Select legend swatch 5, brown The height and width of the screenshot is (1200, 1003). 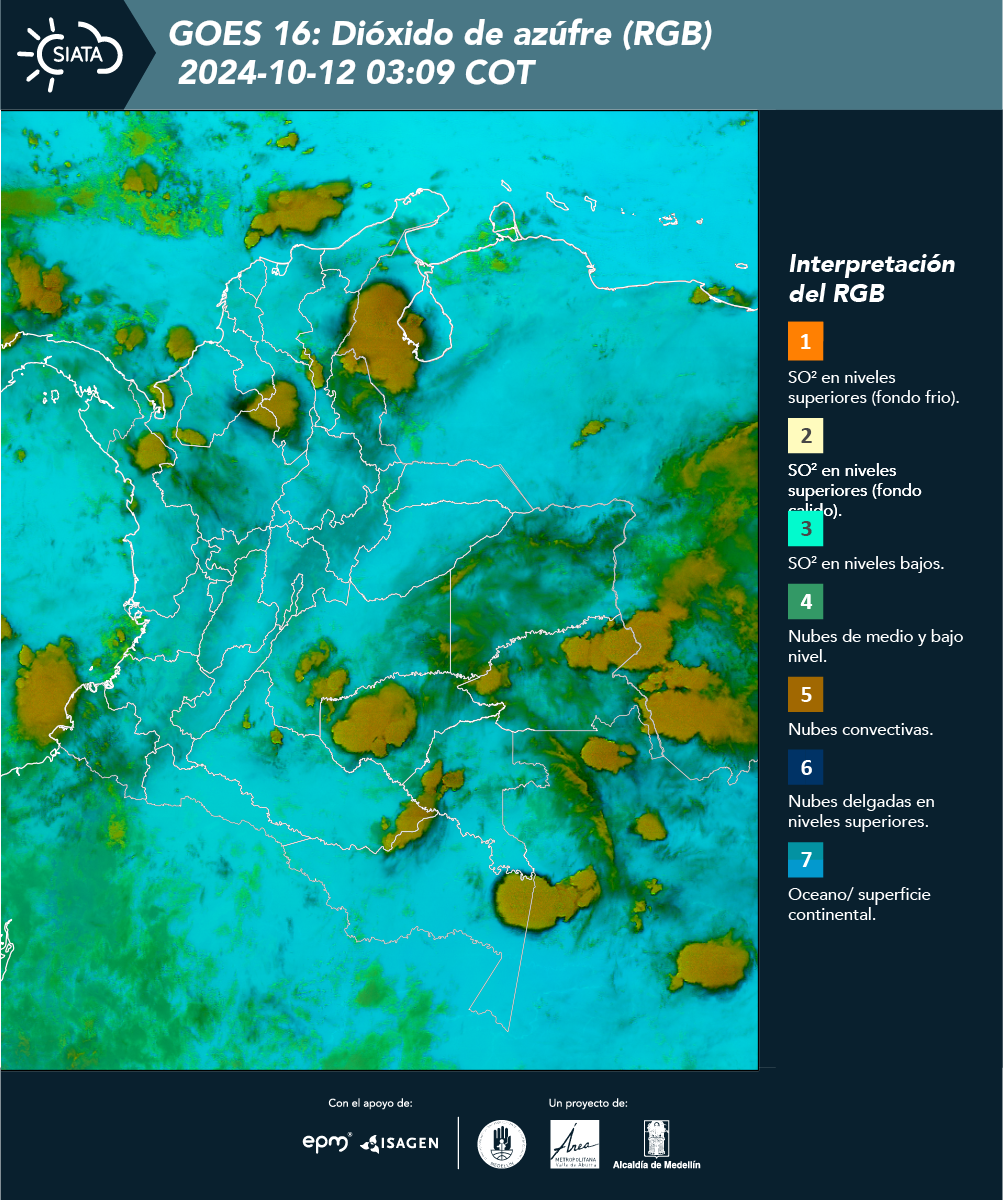click(x=805, y=693)
